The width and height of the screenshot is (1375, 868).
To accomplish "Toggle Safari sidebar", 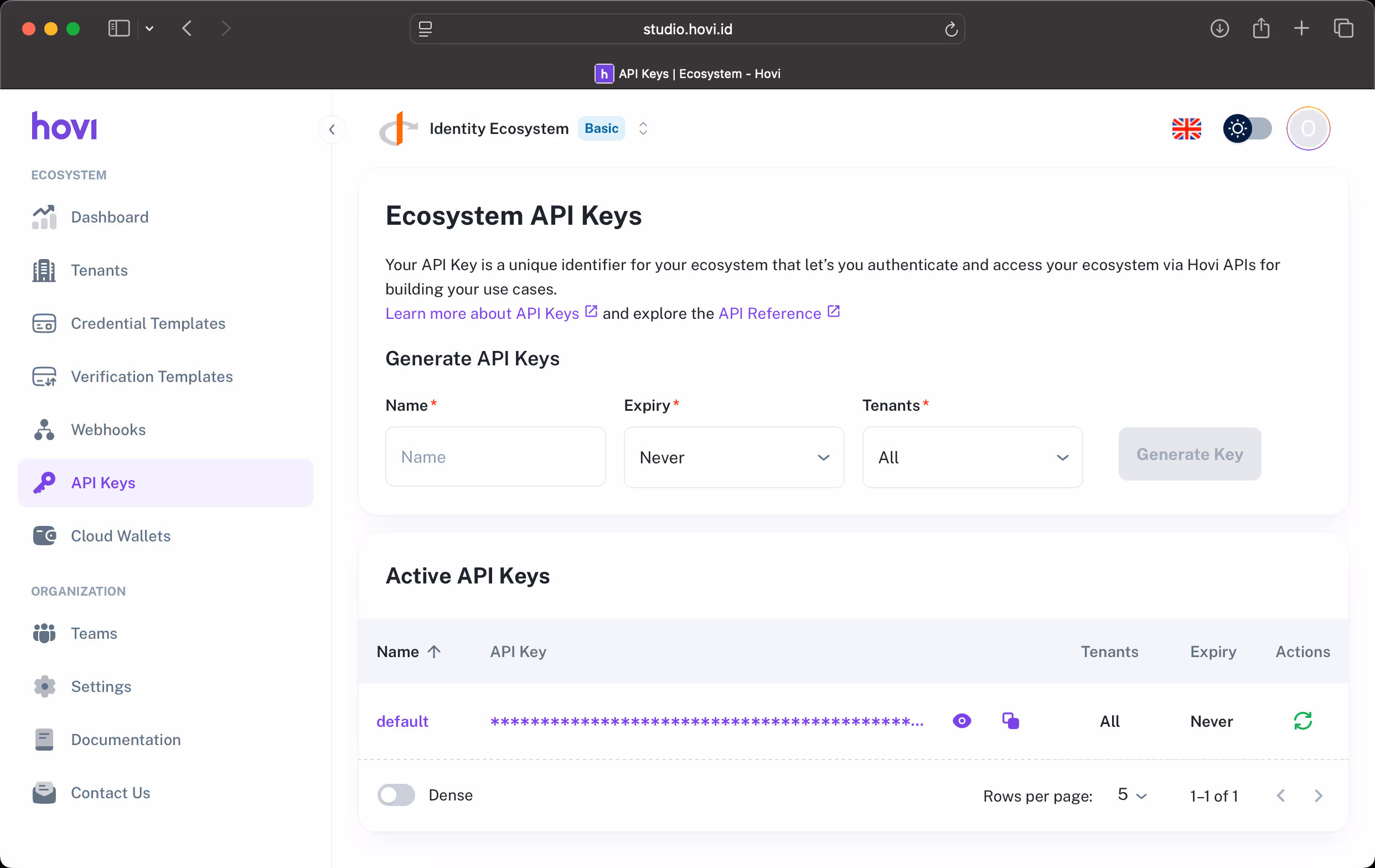I will 119,28.
